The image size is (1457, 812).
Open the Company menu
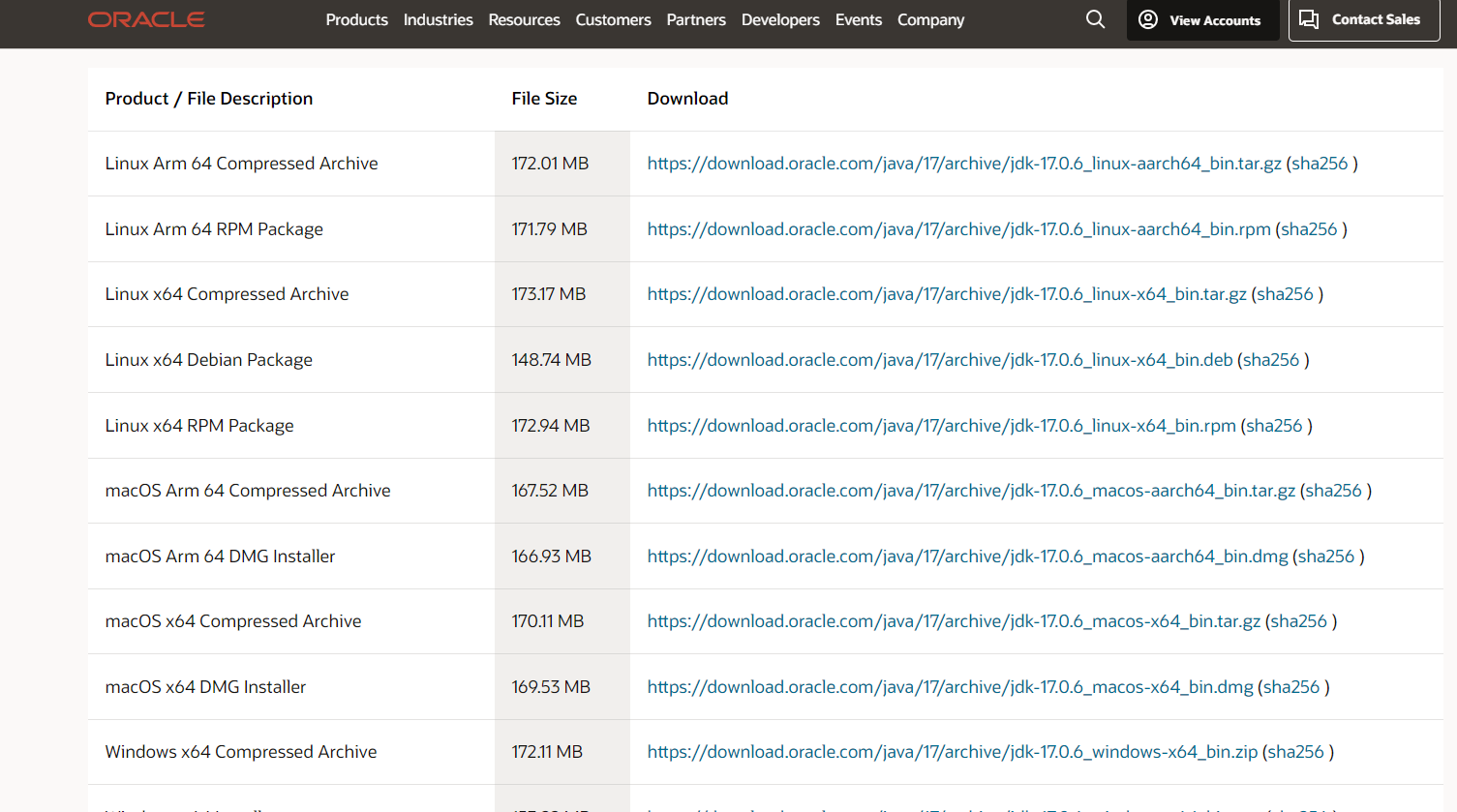(x=930, y=19)
